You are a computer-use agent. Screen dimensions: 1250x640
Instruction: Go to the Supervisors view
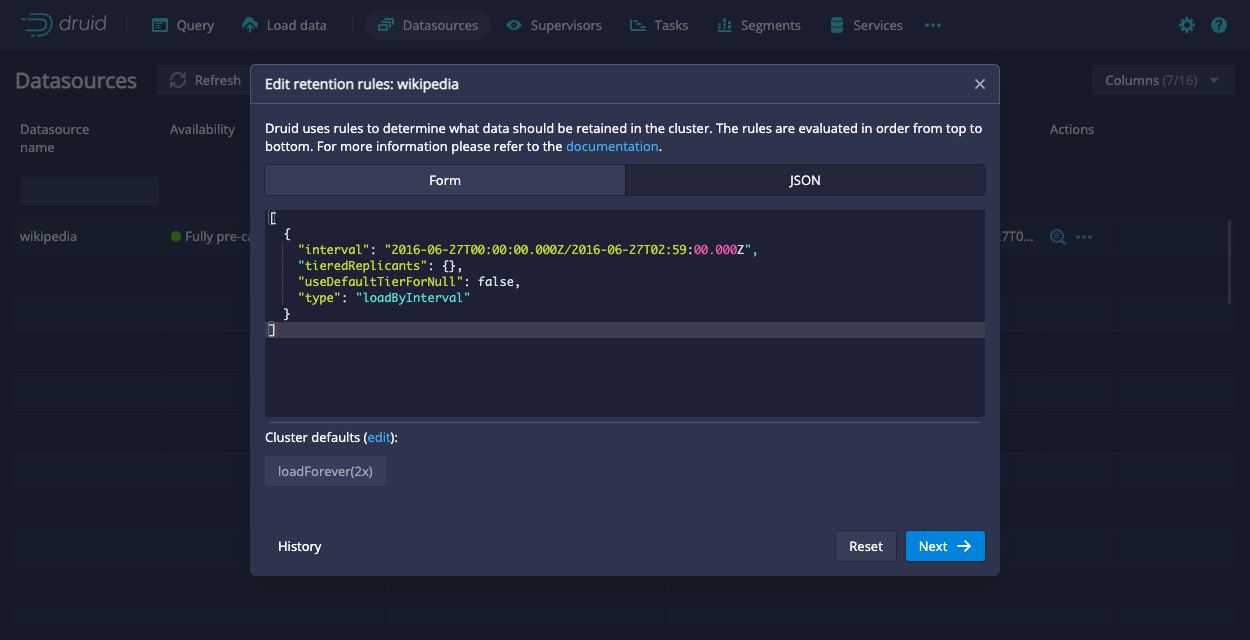pos(553,25)
